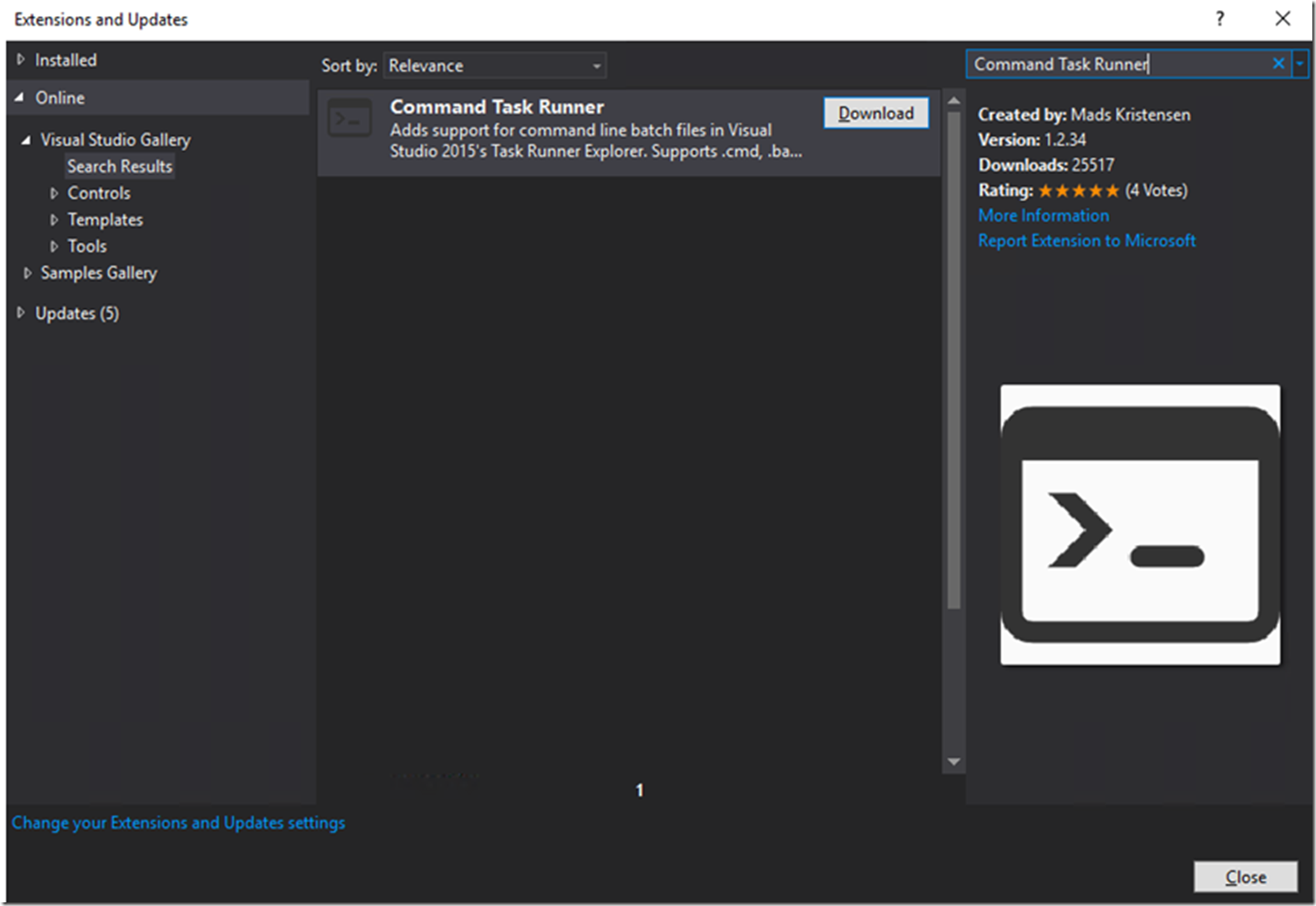Close the dialog with the Close button
The width and height of the screenshot is (1316, 906).
point(1246,877)
